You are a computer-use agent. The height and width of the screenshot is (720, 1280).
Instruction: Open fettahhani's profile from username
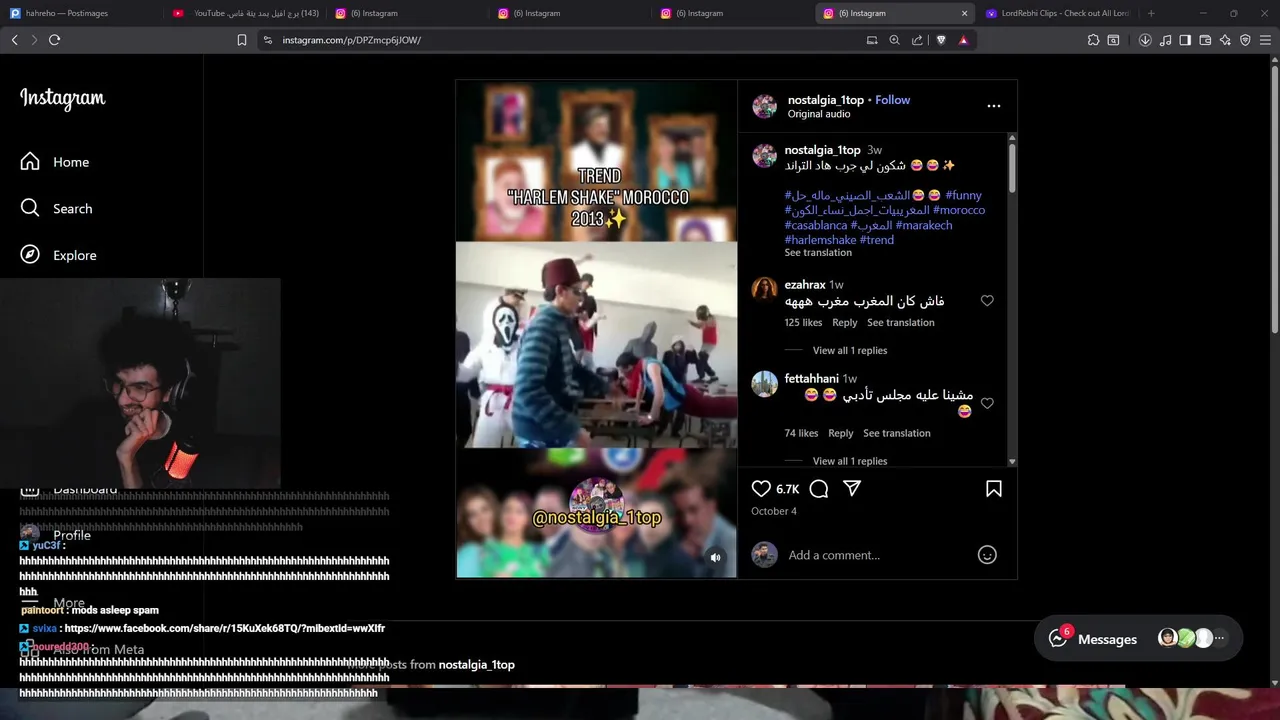(x=811, y=379)
